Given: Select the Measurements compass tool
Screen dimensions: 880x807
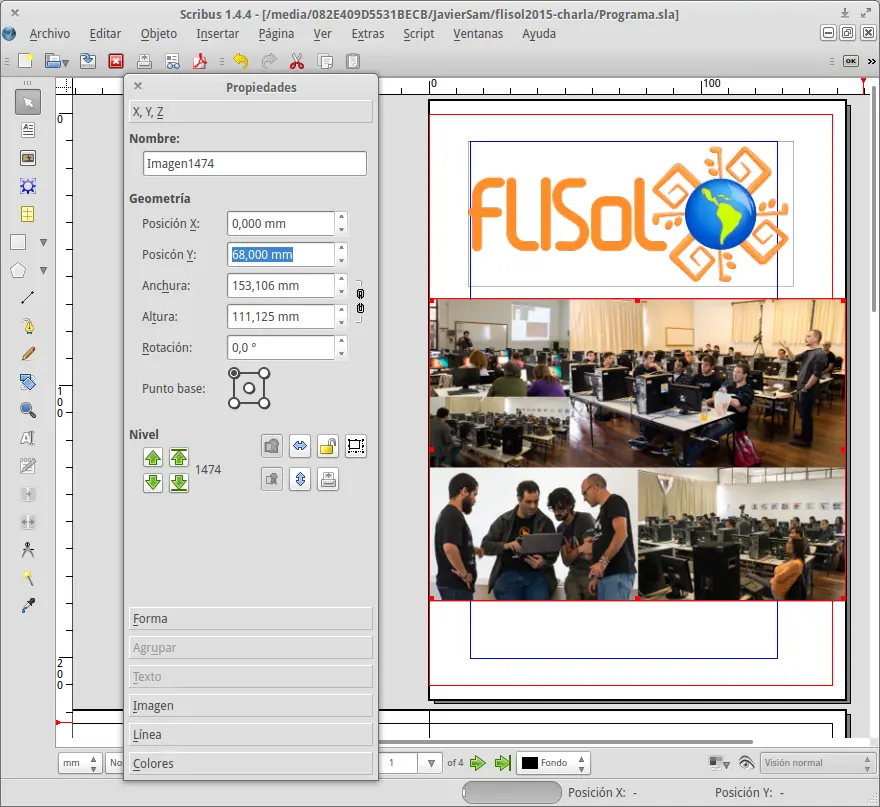Looking at the screenshot, I should (28, 550).
